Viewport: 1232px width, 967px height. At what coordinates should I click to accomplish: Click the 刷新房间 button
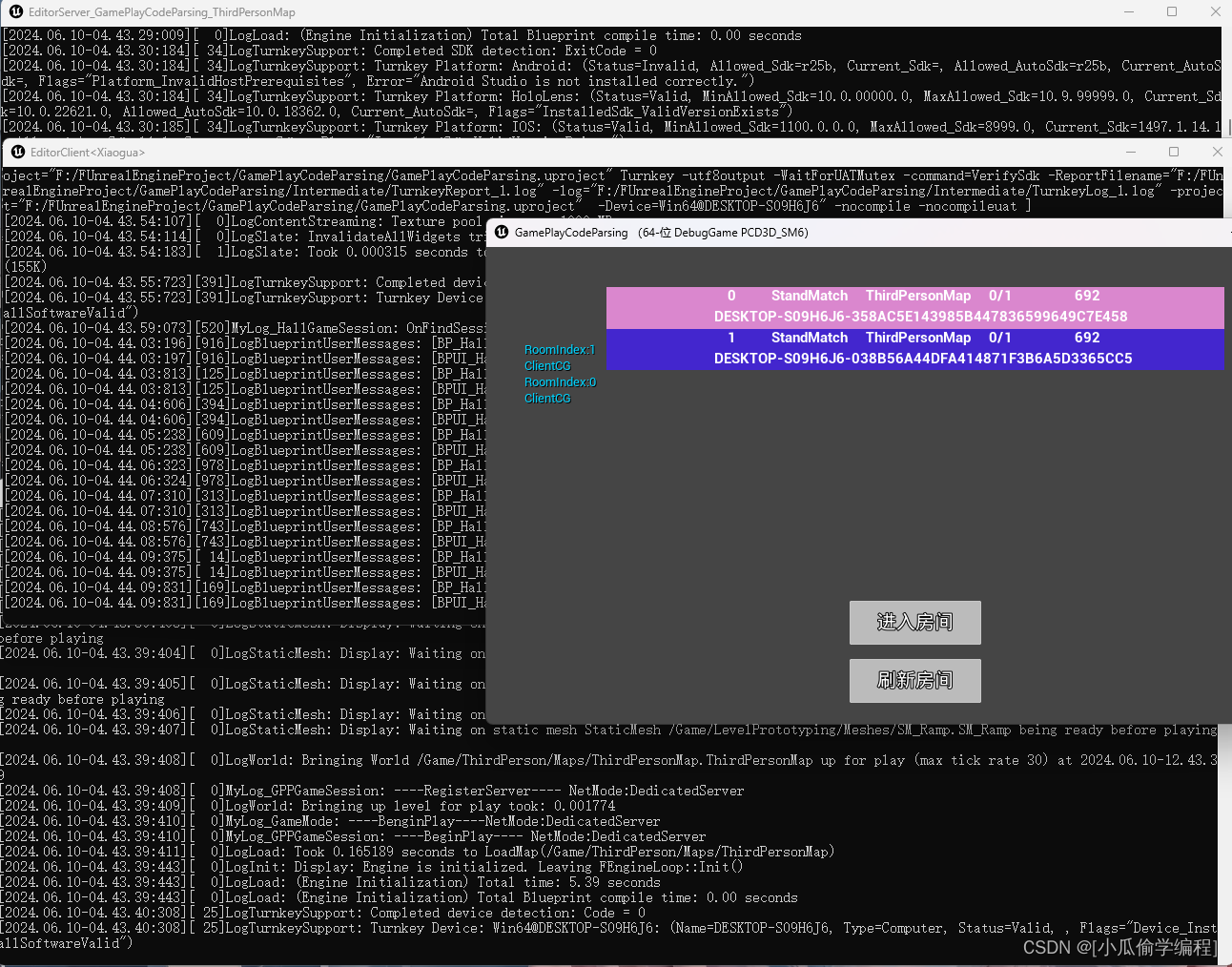pyautogui.click(x=914, y=680)
